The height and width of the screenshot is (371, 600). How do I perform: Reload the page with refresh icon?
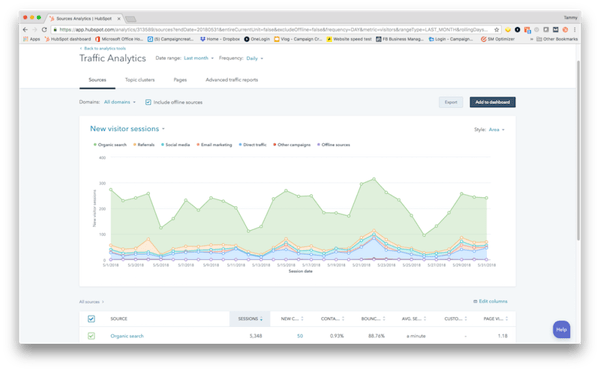pos(44,29)
